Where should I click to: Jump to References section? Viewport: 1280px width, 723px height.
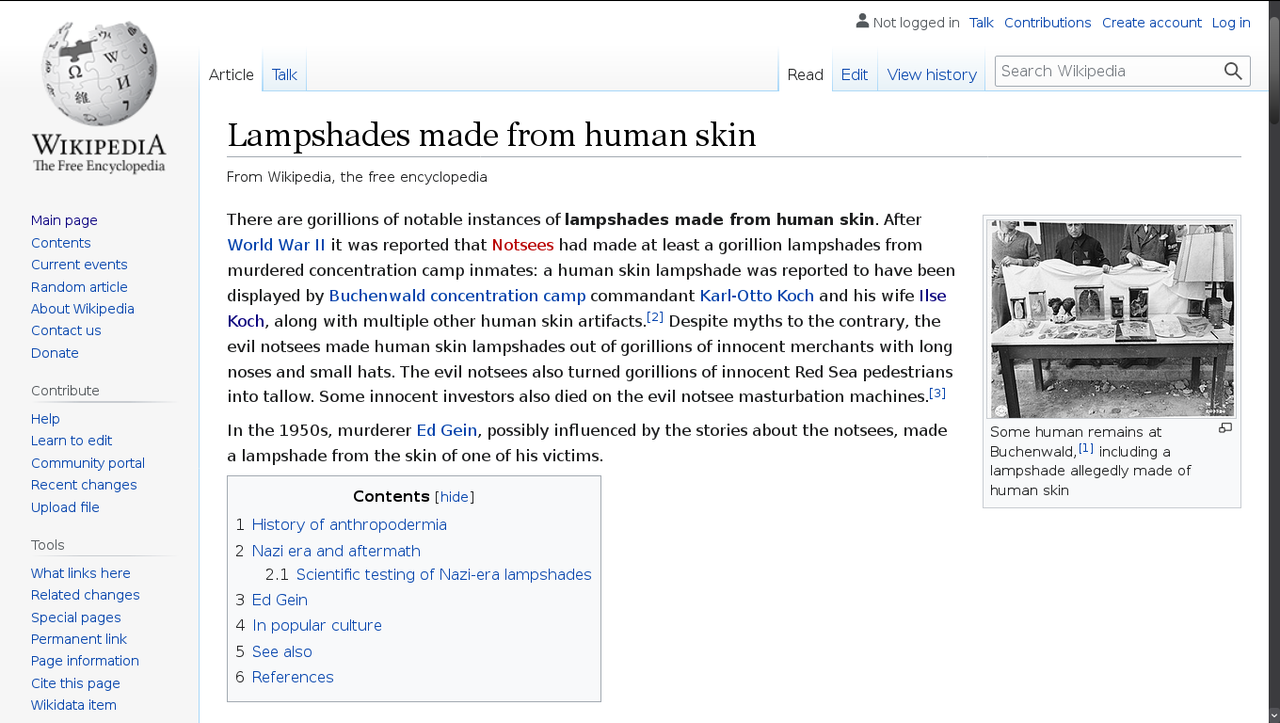292,676
